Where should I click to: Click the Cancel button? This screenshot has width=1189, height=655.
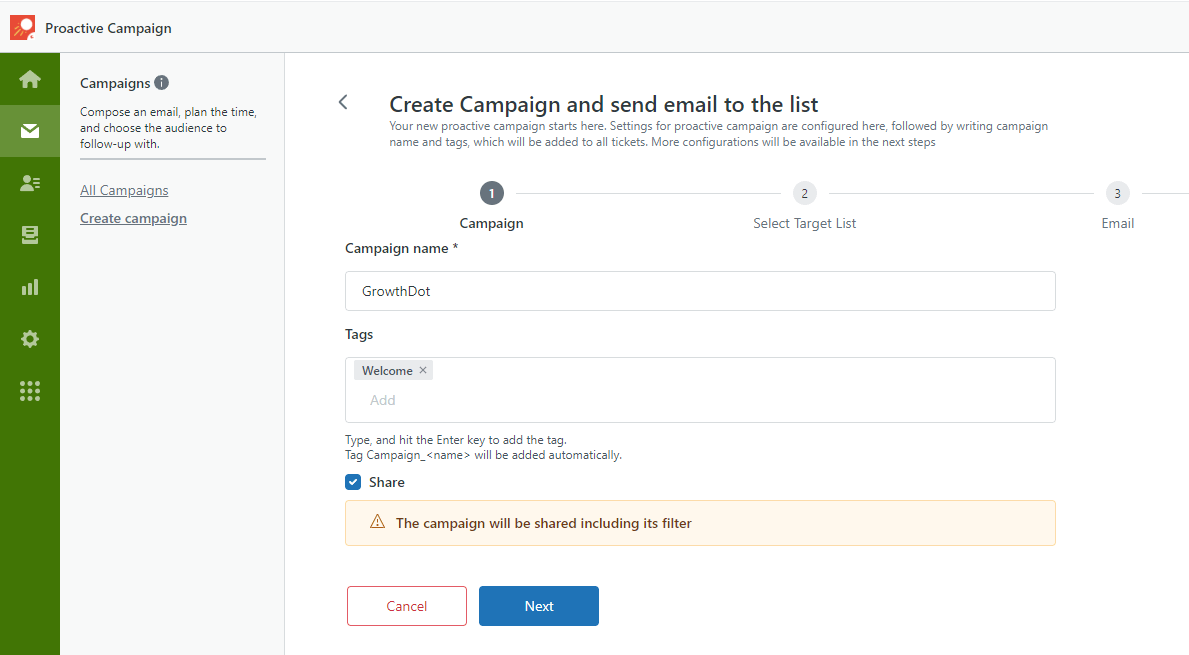click(x=406, y=606)
